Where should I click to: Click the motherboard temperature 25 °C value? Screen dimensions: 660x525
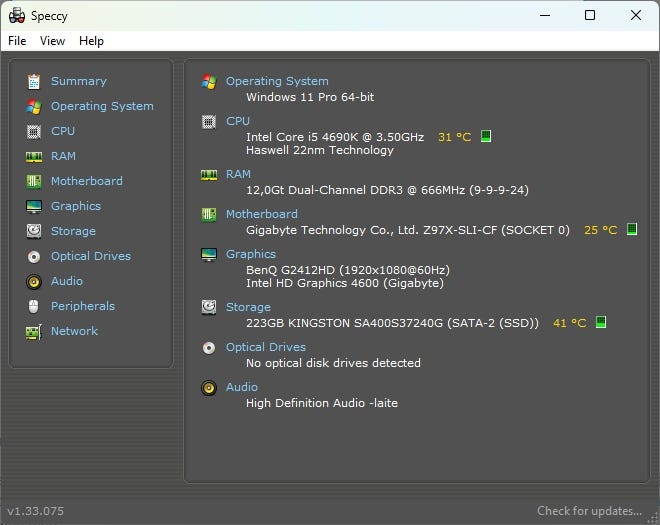coord(600,230)
